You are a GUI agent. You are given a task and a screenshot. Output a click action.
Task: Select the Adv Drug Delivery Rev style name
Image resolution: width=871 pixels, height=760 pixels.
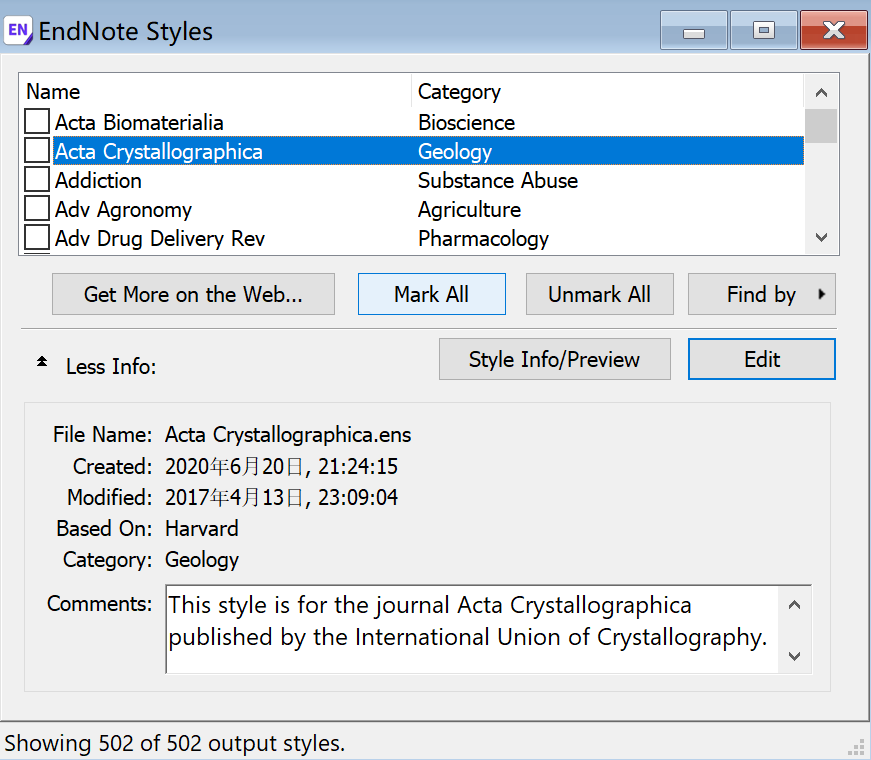tap(160, 238)
